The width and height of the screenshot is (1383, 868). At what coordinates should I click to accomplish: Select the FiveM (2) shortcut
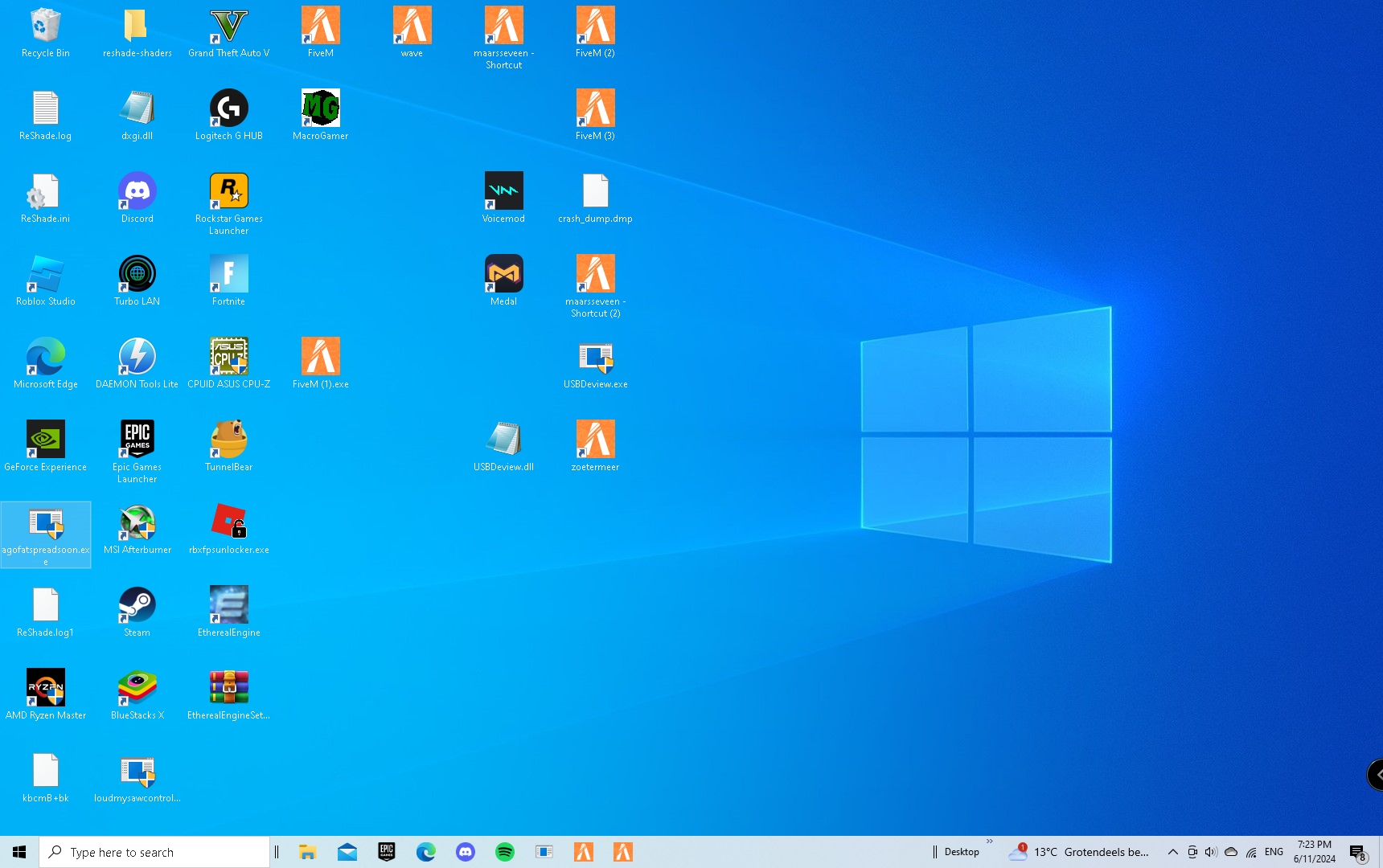click(x=596, y=32)
